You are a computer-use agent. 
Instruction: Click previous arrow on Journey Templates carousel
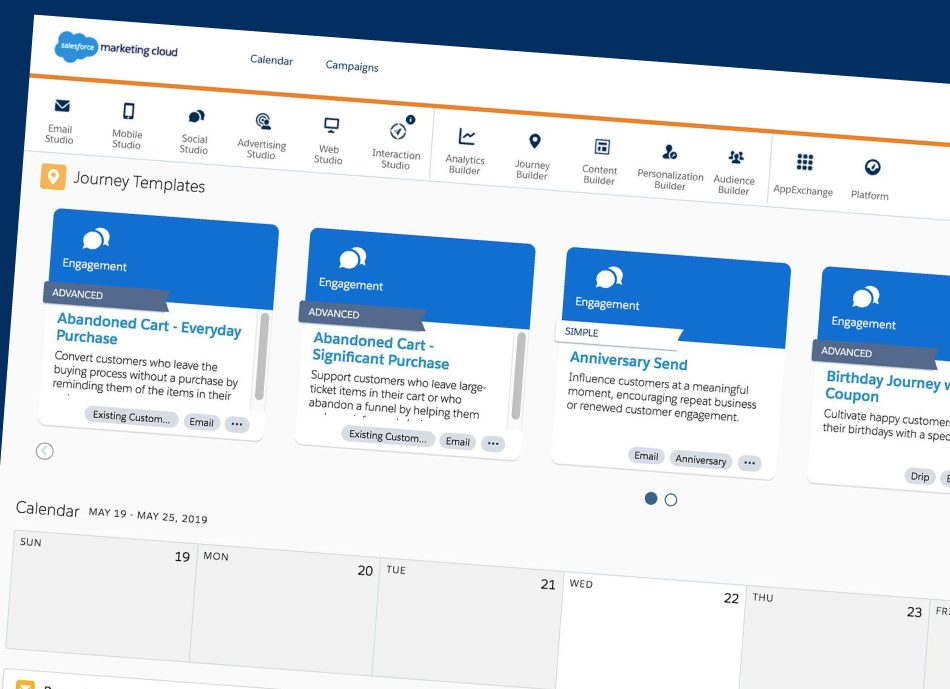pyautogui.click(x=44, y=451)
